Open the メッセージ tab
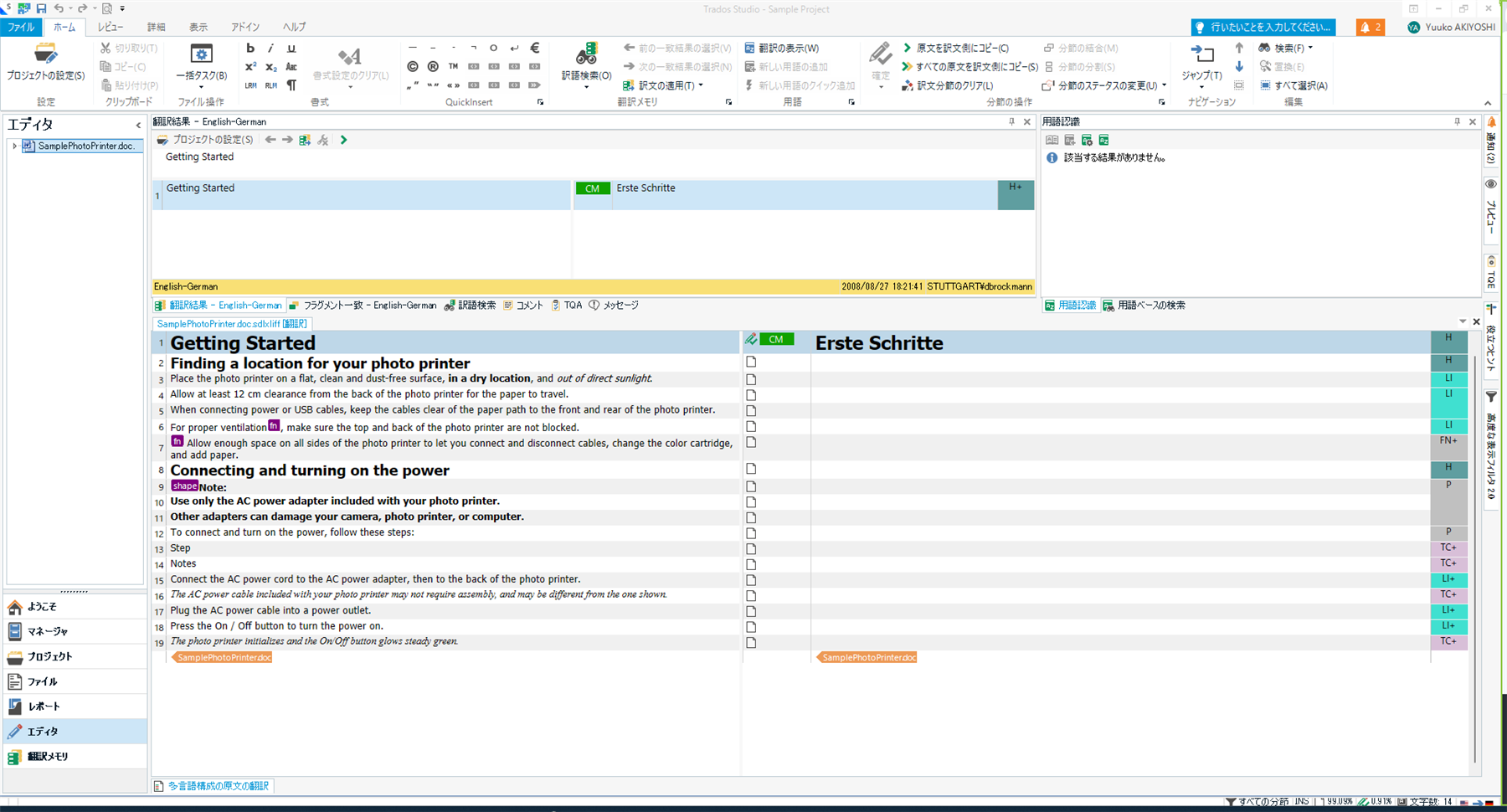Image resolution: width=1507 pixels, height=812 pixels. pos(614,306)
